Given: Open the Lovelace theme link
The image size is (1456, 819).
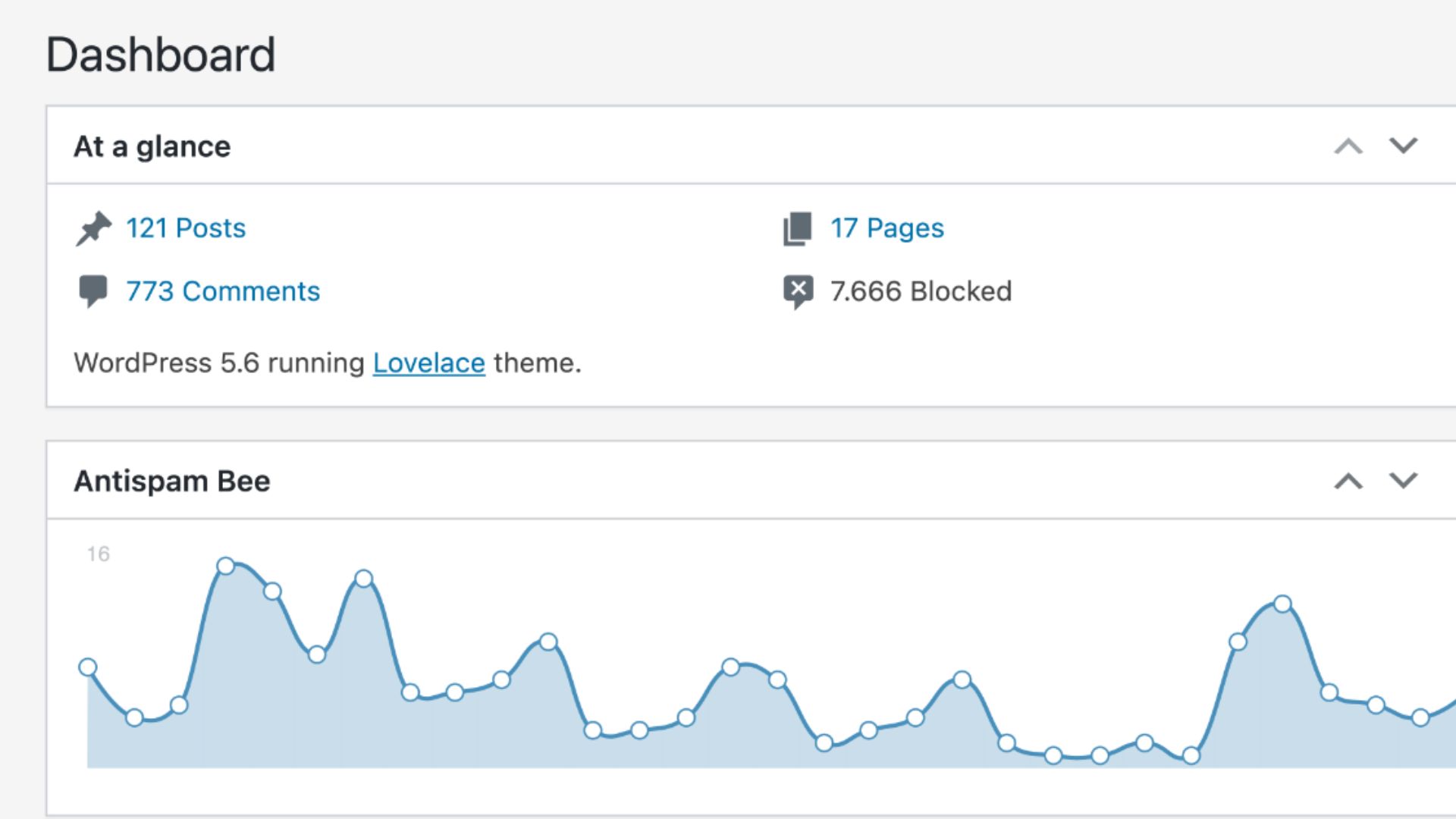Looking at the screenshot, I should [428, 363].
